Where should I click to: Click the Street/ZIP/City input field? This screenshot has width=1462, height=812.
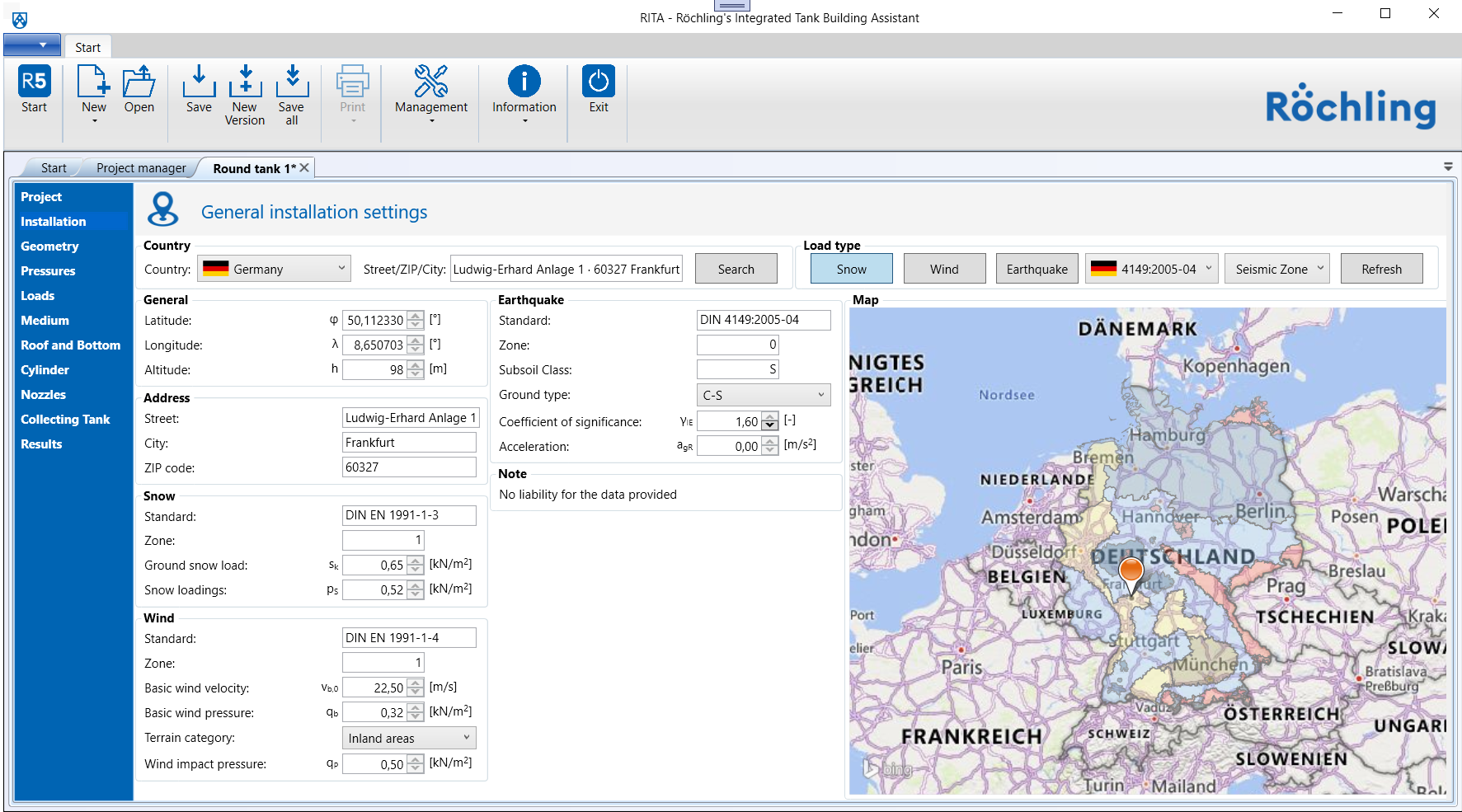tap(566, 269)
